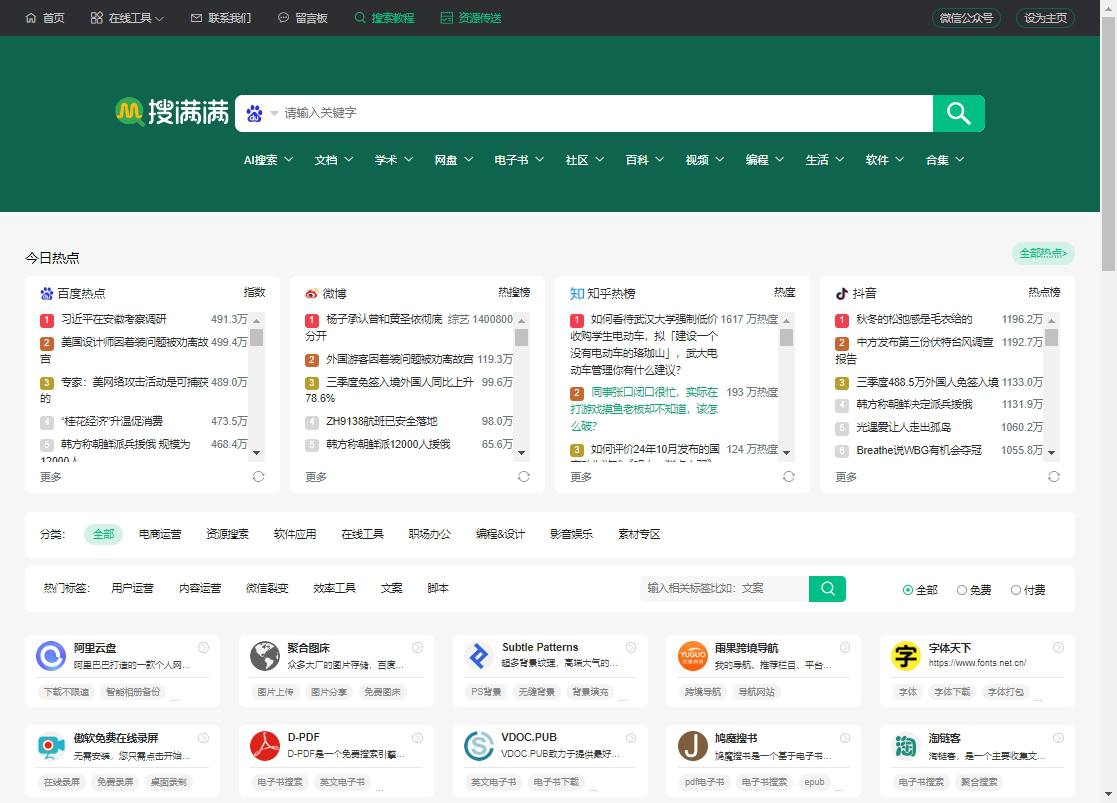
Task: Click the 搜满满 logo
Action: [x=172, y=112]
